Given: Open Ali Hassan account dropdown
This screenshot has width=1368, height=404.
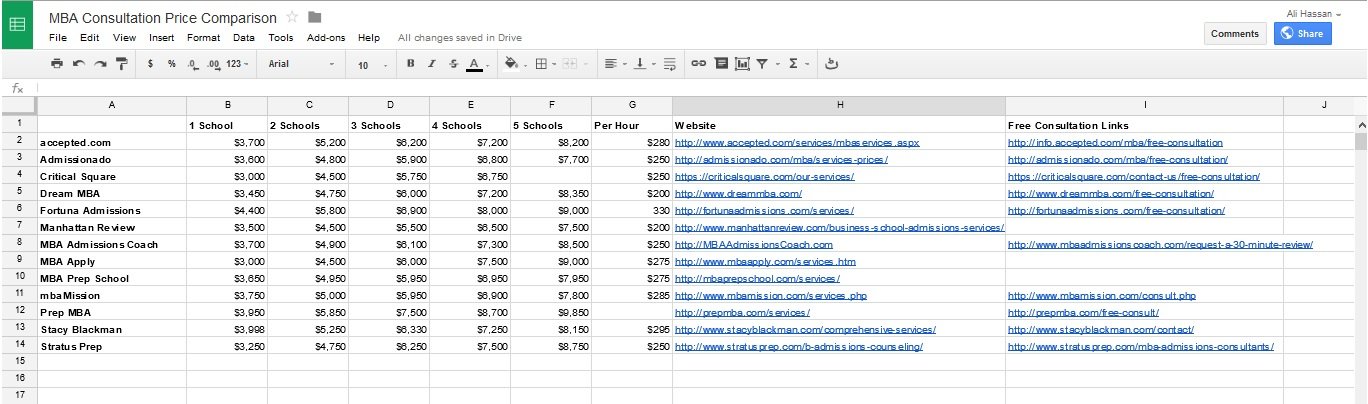Looking at the screenshot, I should click(1314, 13).
